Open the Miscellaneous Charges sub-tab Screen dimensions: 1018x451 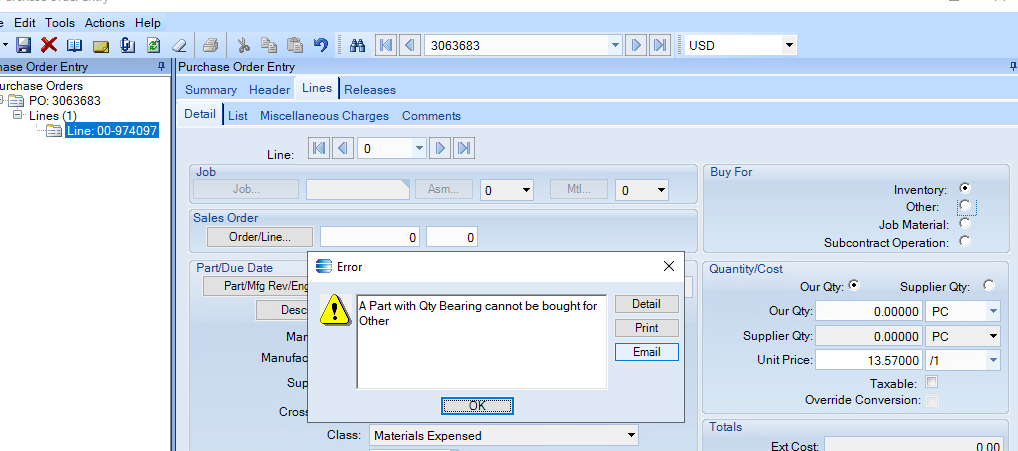coord(325,116)
